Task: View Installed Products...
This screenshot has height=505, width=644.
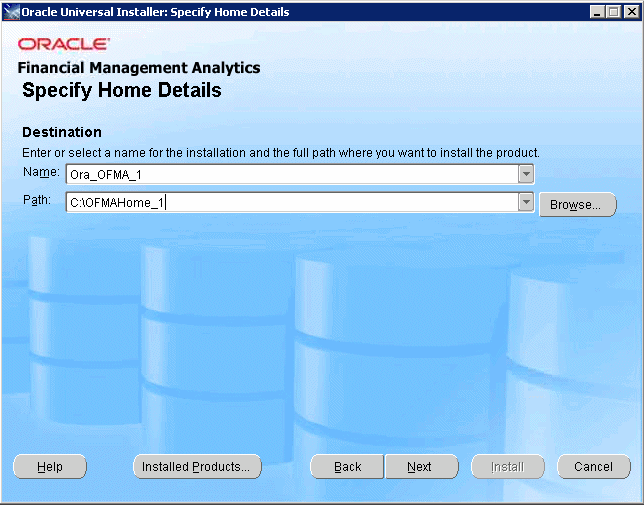Action: pos(197,466)
